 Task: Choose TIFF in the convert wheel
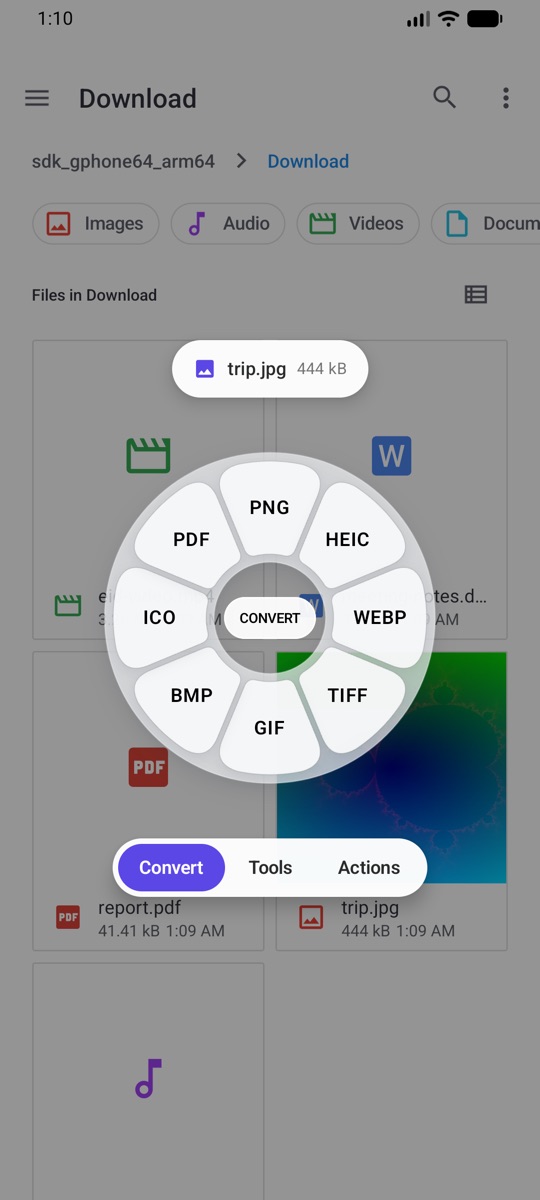point(348,695)
